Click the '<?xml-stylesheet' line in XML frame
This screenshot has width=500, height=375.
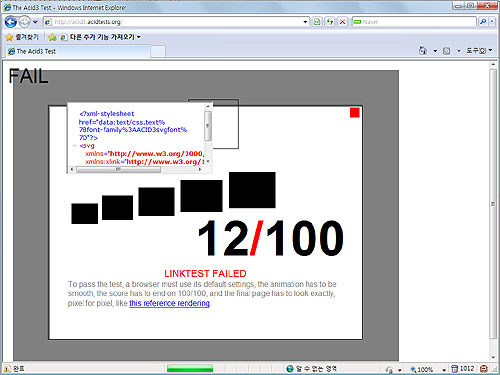coord(107,114)
